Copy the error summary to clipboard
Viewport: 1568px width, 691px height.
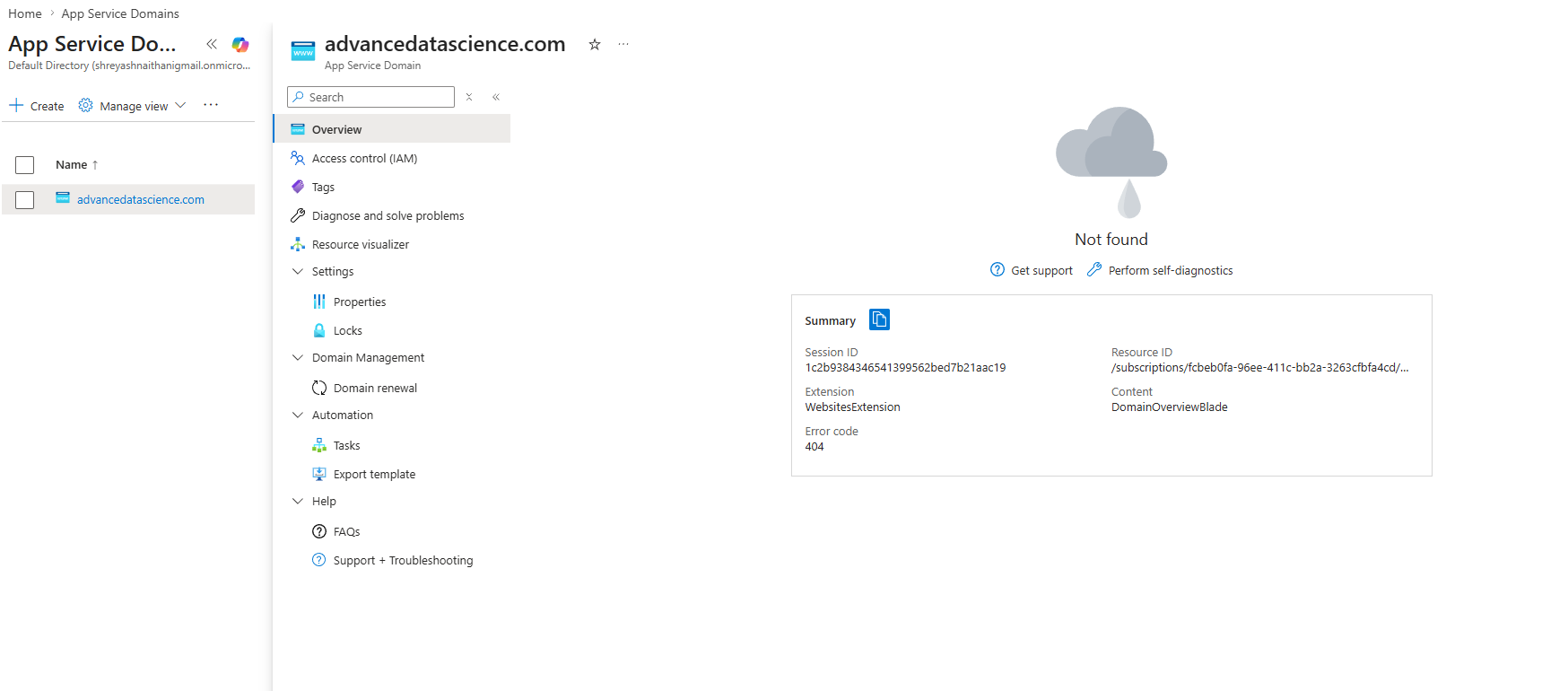(879, 319)
